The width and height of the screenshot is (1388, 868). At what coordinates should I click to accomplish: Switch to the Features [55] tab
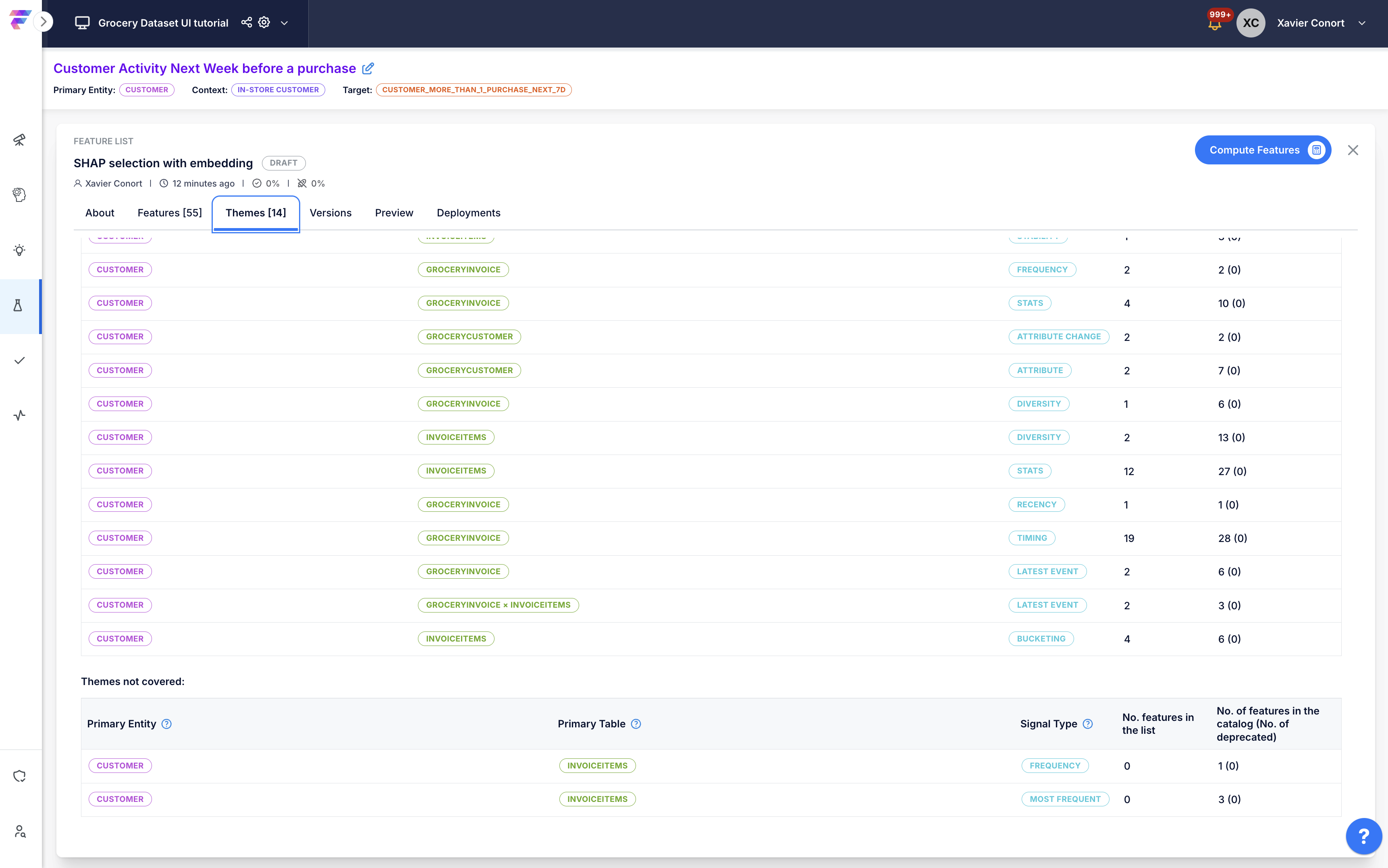coord(170,213)
